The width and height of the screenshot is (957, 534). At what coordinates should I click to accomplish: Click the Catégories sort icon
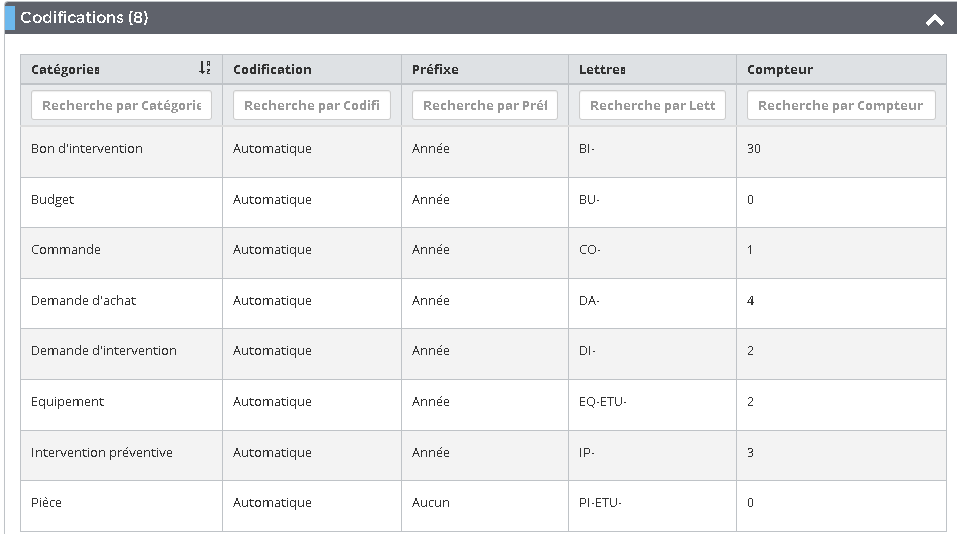[x=204, y=68]
